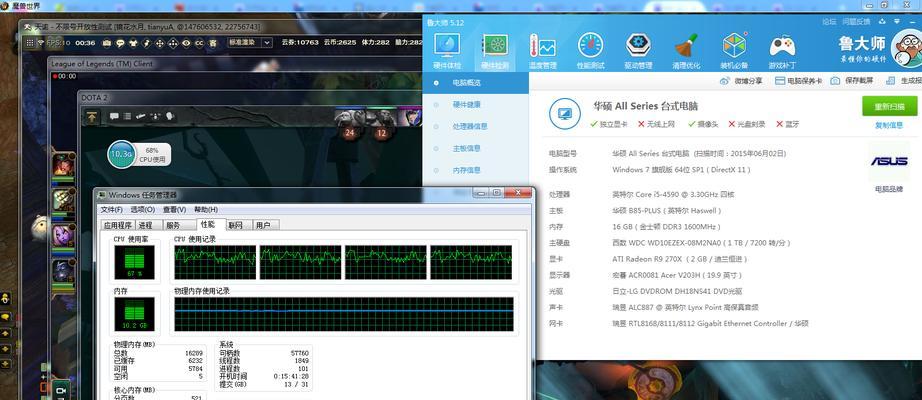
Task: Open 选项(O) menu in Task Manager
Action: [143, 209]
